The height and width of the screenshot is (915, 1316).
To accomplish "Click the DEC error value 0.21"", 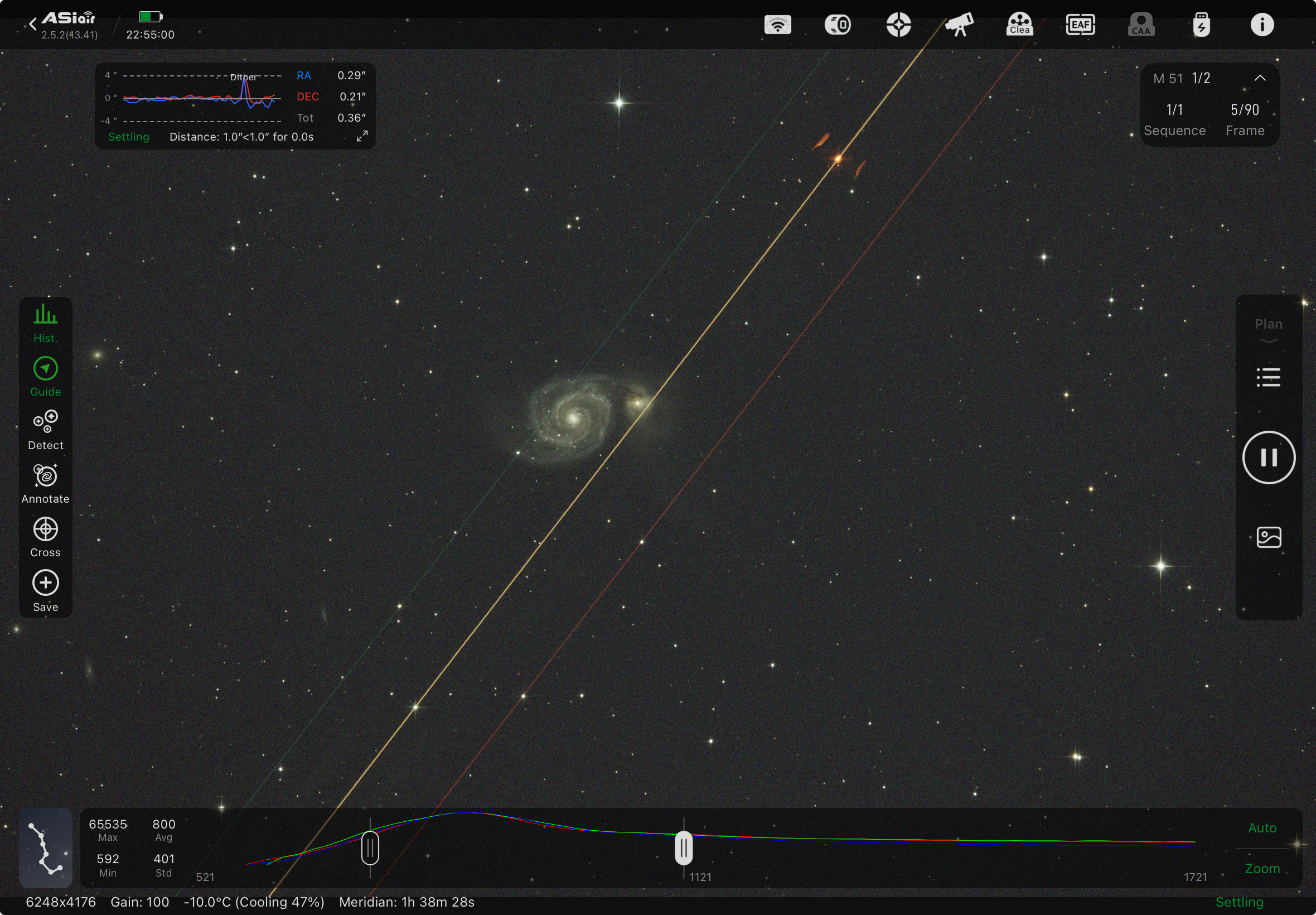I will pyautogui.click(x=352, y=97).
